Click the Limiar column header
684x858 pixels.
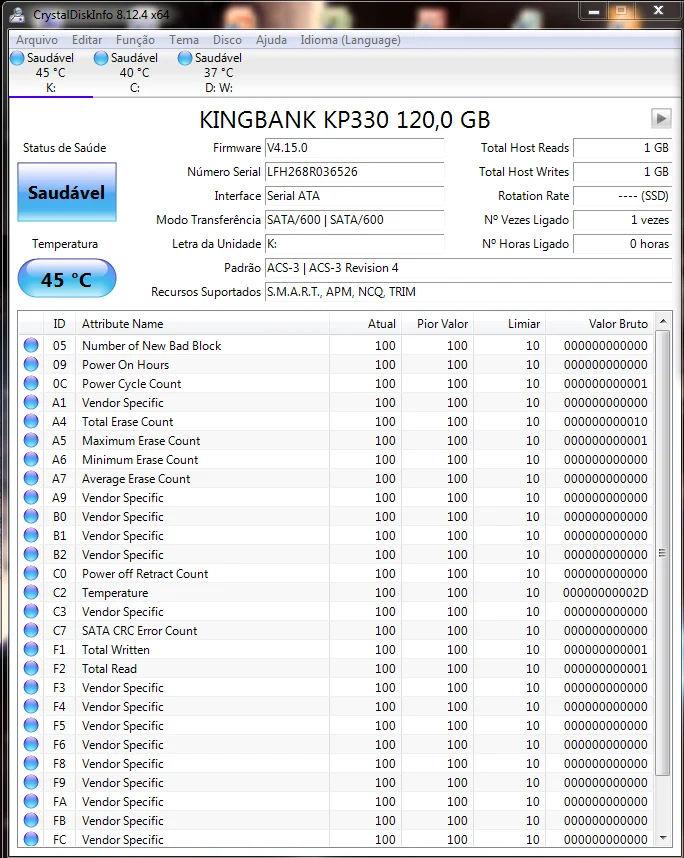click(509, 324)
